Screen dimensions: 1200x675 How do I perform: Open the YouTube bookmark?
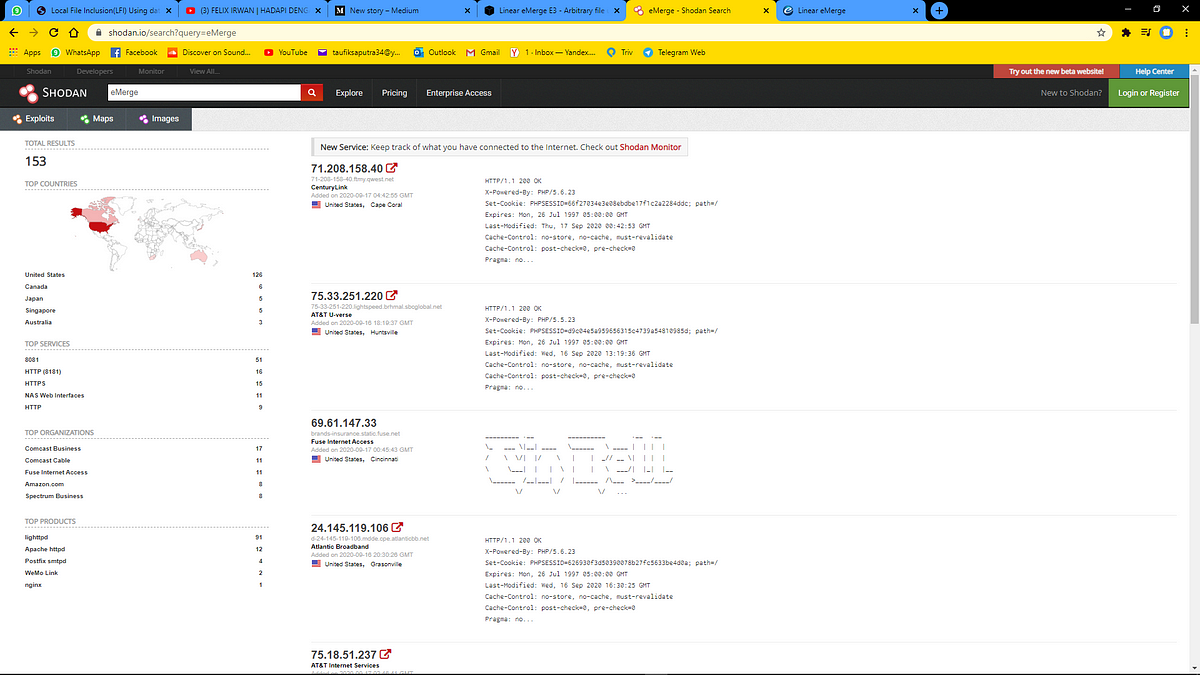(x=285, y=52)
